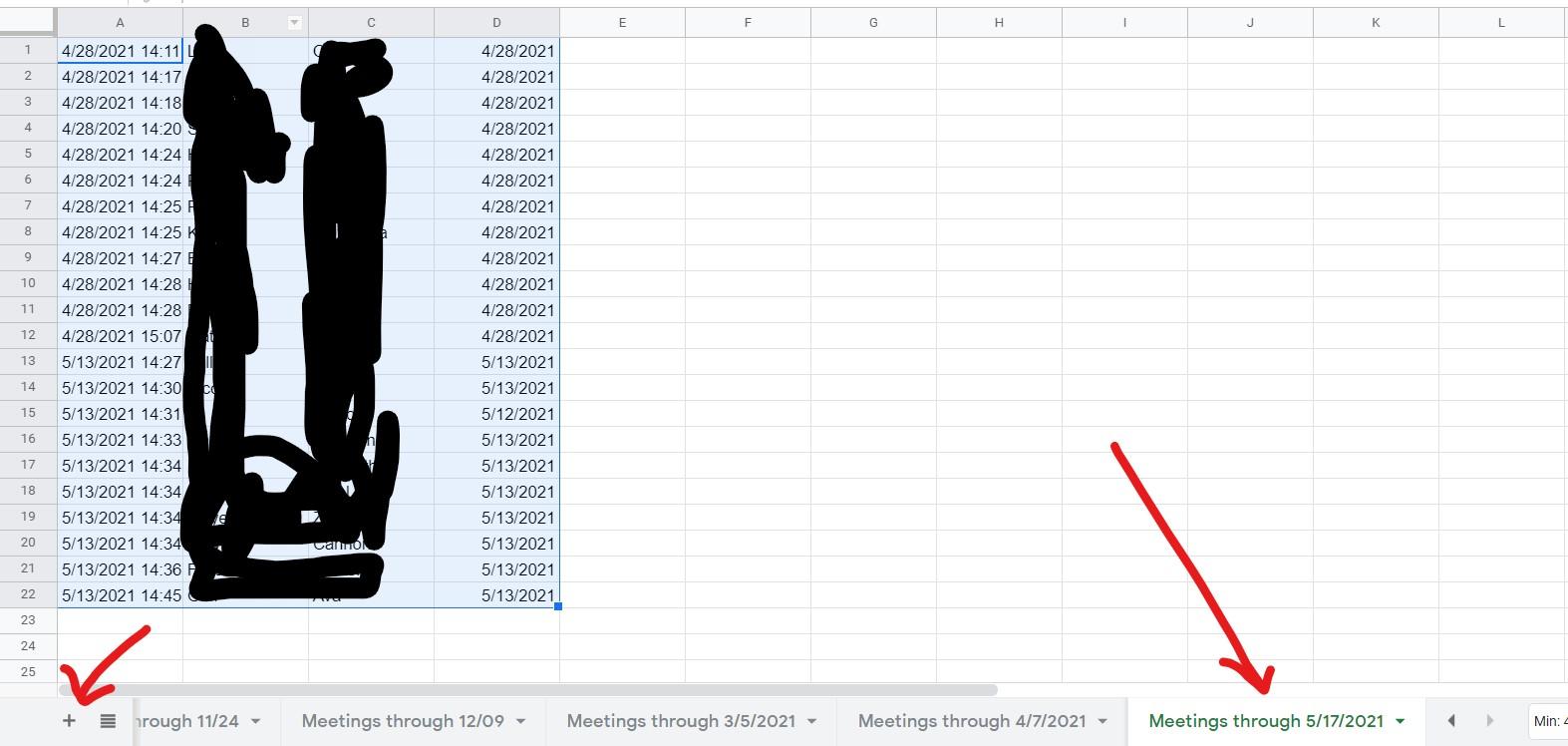
Task: Click cell with 4/28/2021 14:18
Action: point(121,103)
